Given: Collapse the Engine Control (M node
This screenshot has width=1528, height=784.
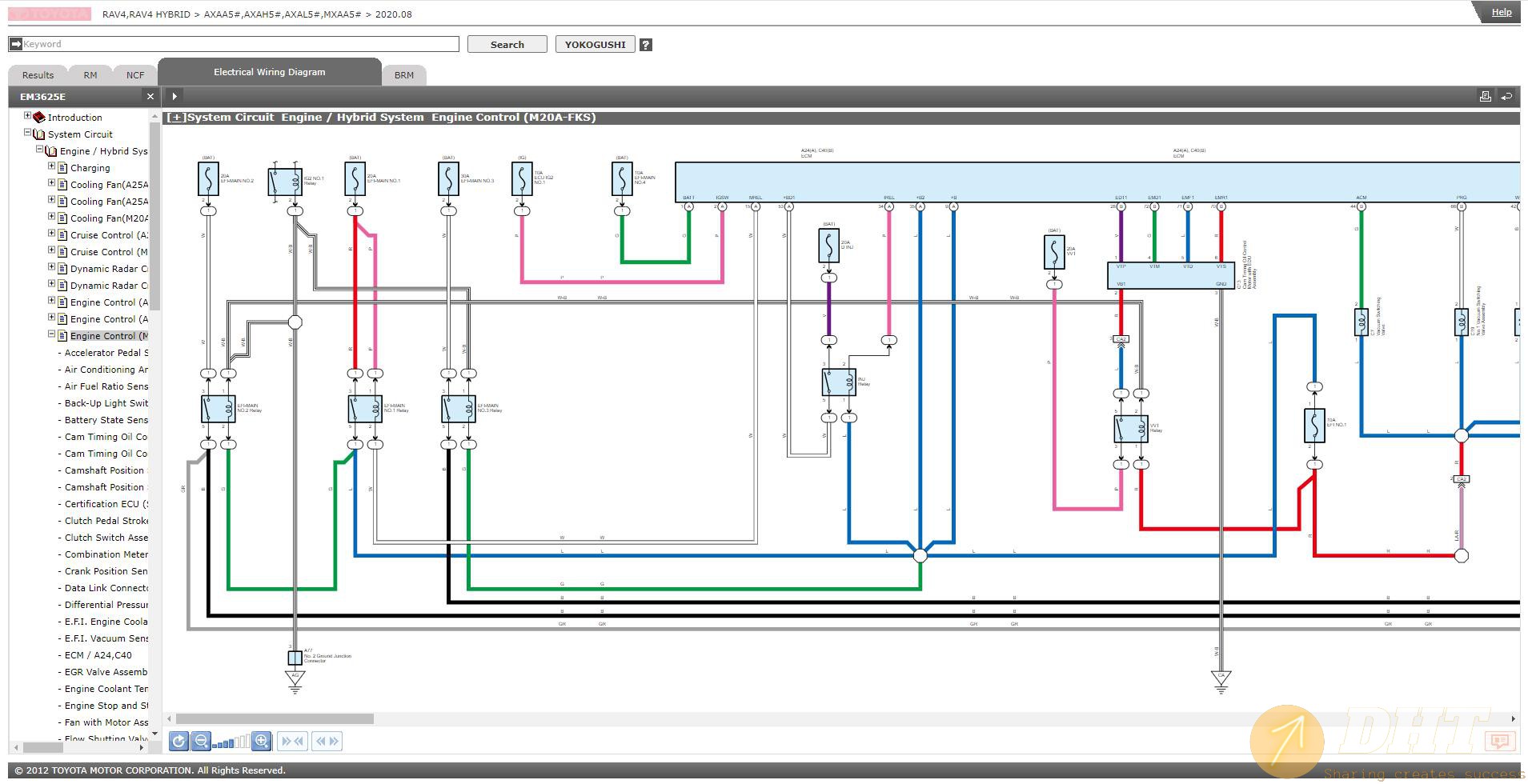Looking at the screenshot, I should pyautogui.click(x=51, y=334).
